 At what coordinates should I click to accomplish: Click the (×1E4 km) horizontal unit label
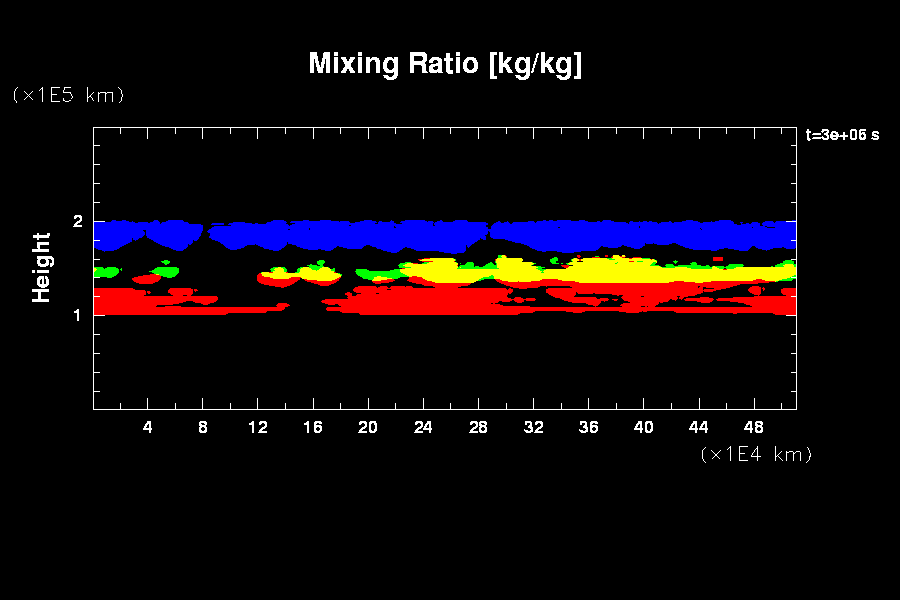(756, 454)
